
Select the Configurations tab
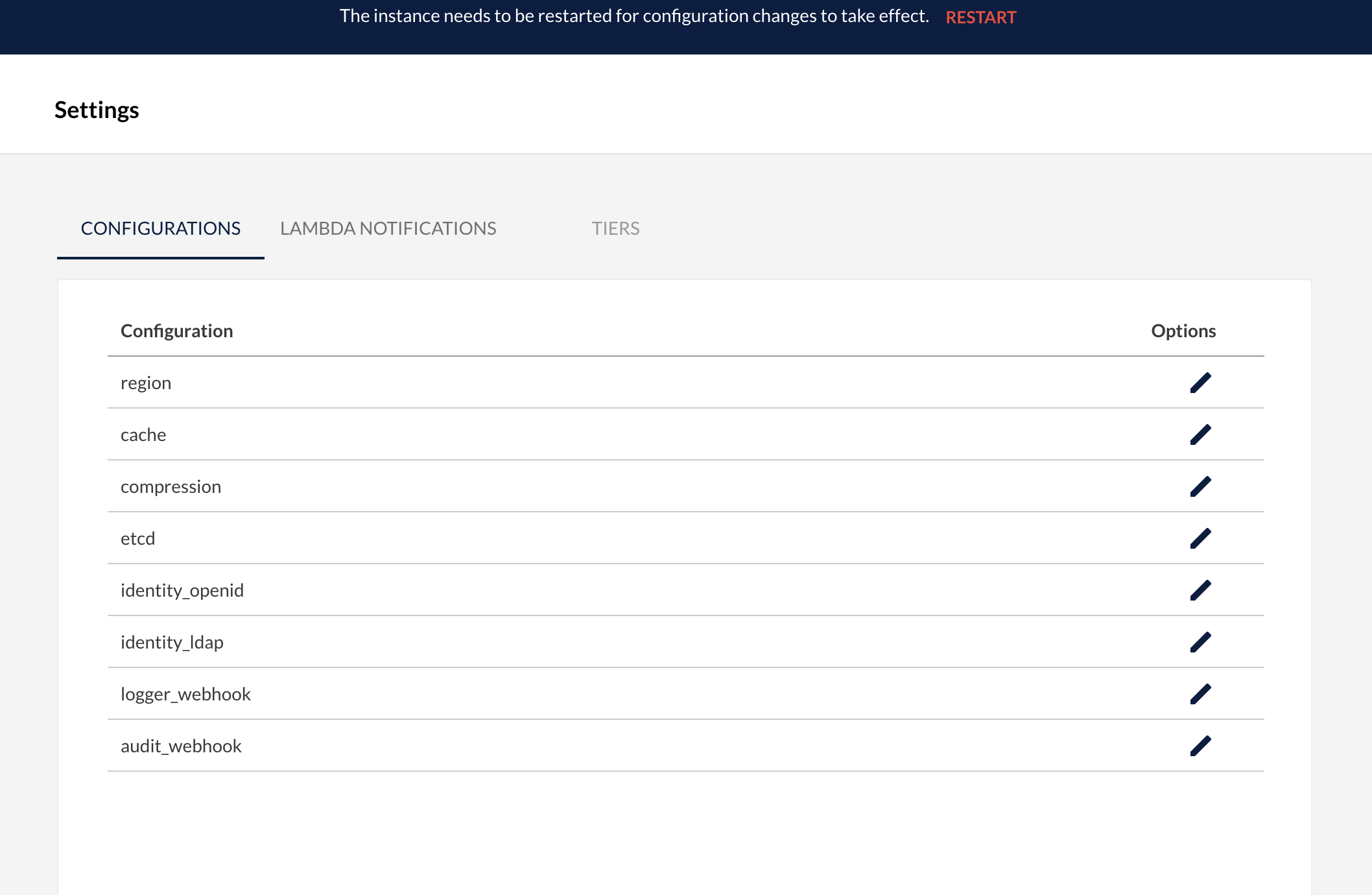(160, 228)
